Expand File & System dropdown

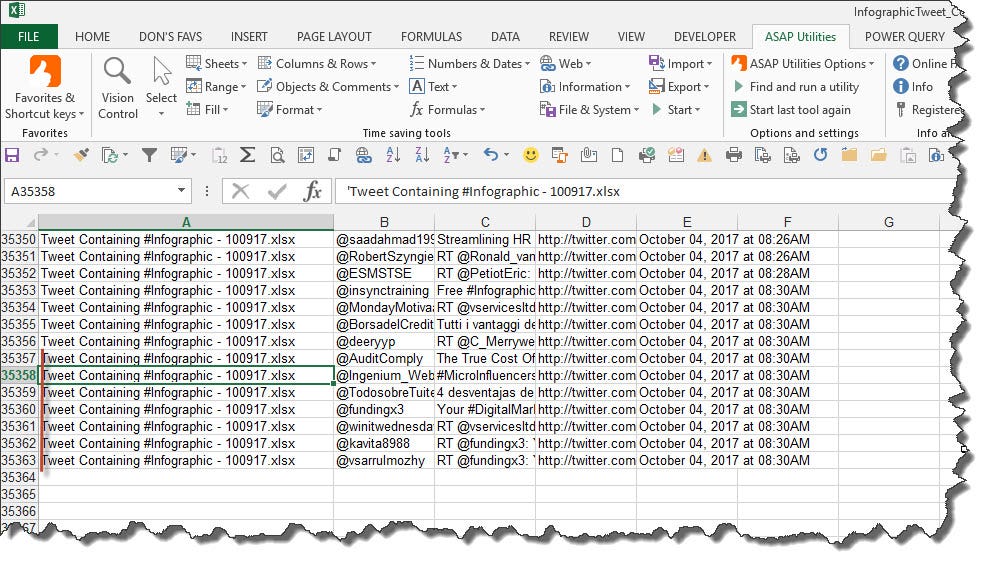(590, 109)
